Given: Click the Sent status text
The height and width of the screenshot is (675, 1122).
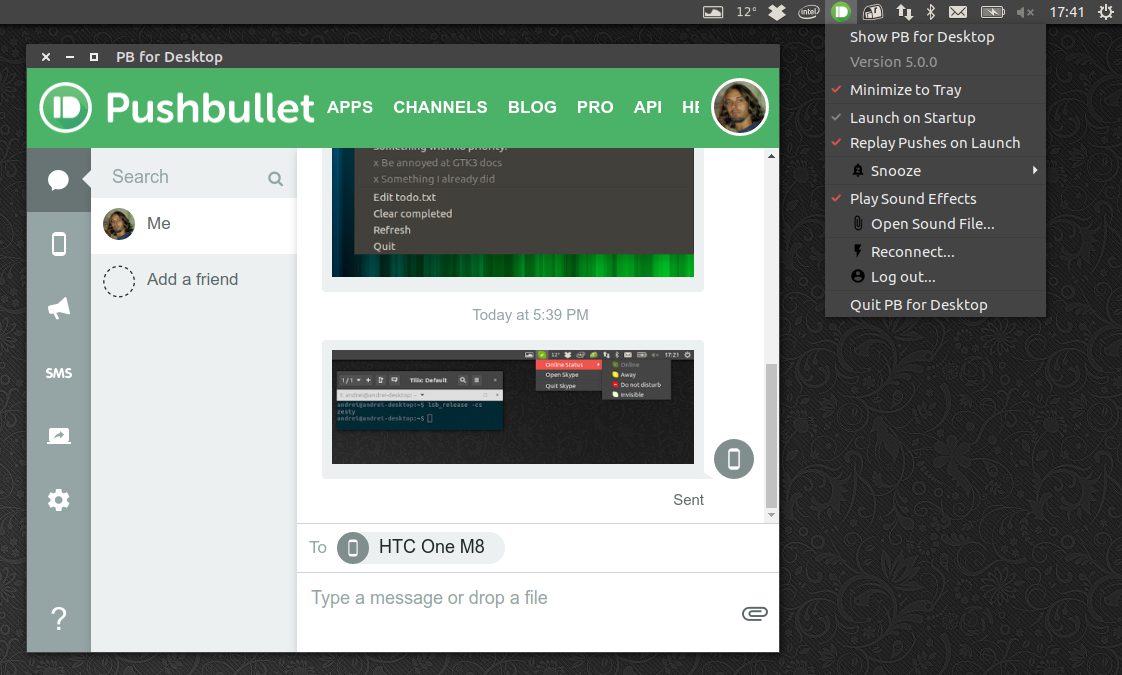Looking at the screenshot, I should pos(688,500).
